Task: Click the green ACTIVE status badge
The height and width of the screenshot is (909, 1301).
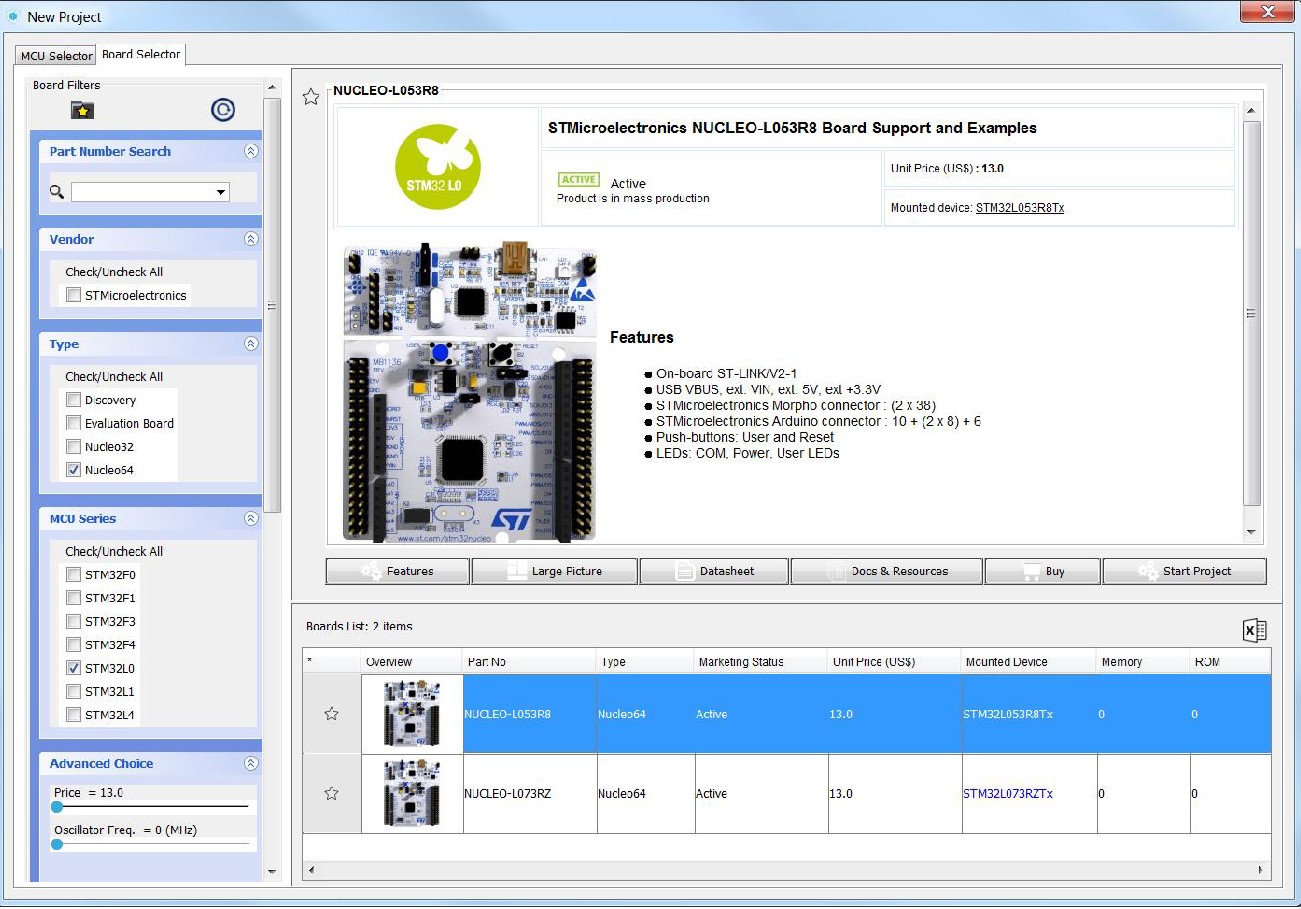Action: click(x=579, y=180)
